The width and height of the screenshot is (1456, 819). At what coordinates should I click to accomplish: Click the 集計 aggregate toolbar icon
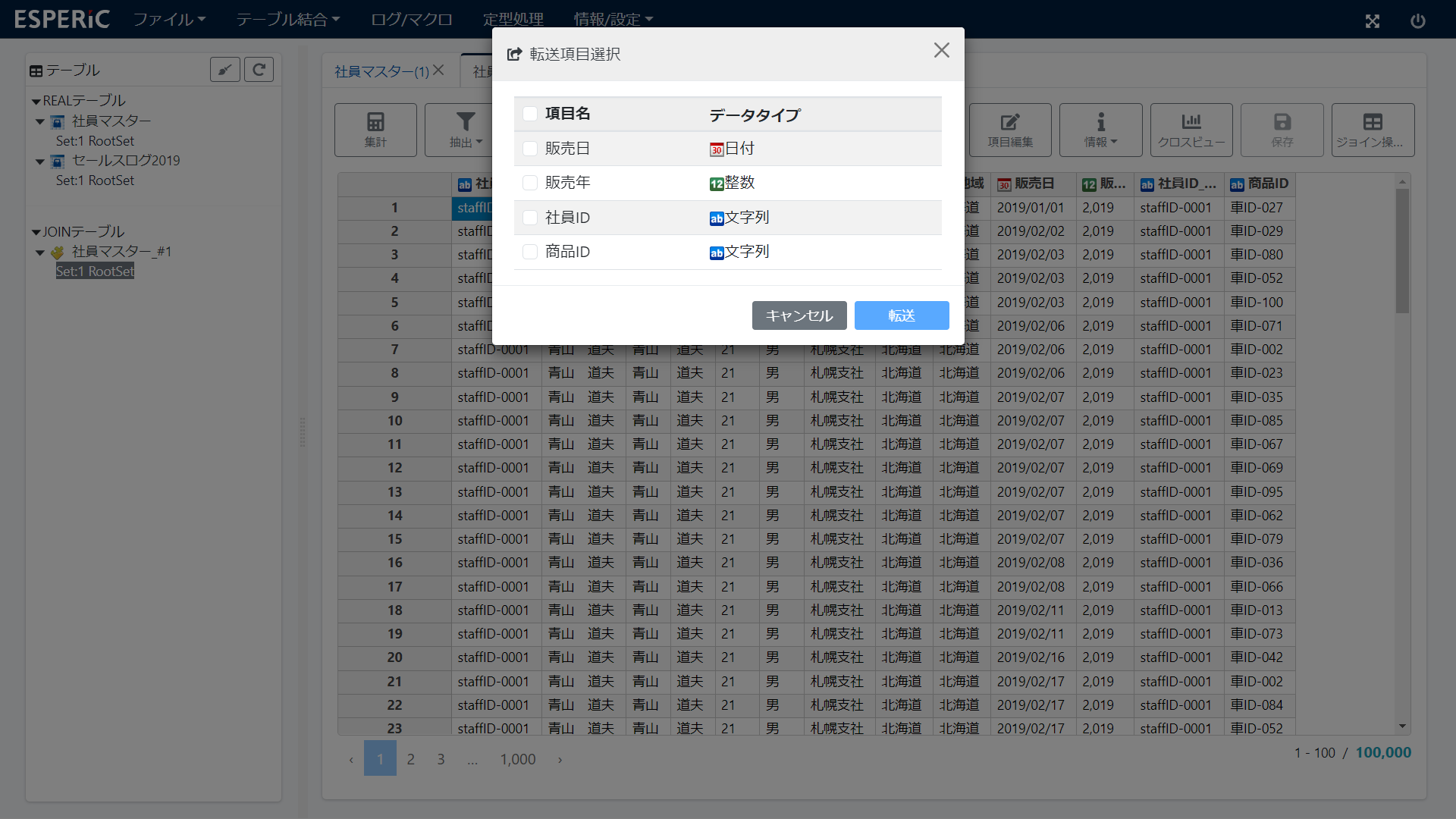(375, 130)
